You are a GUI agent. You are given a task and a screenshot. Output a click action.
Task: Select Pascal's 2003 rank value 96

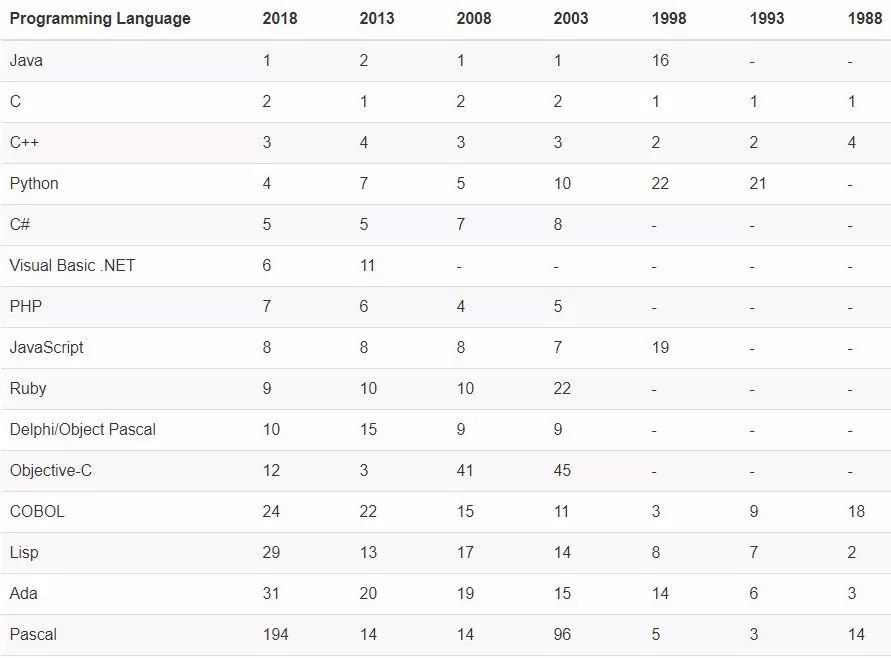[x=563, y=635]
